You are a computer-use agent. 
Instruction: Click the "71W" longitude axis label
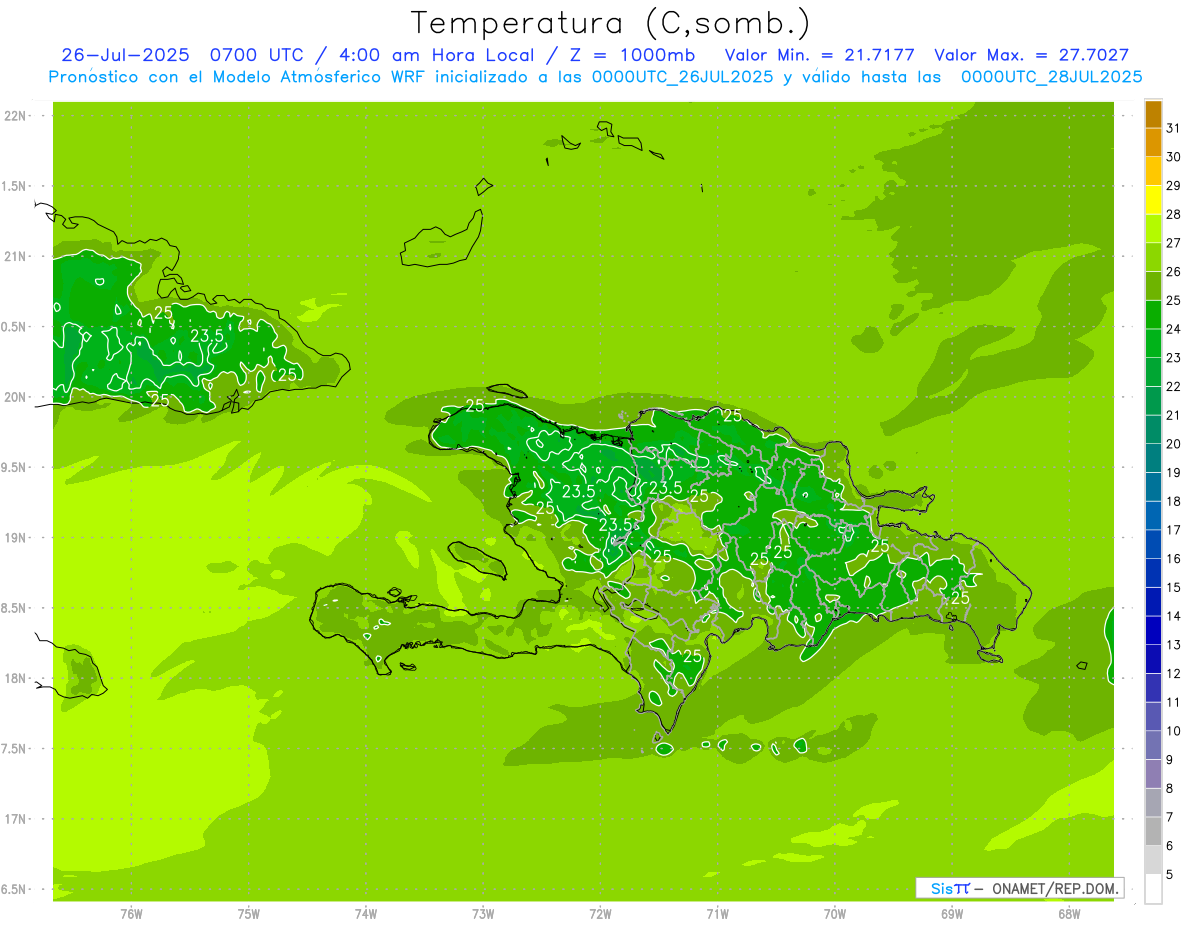(x=717, y=914)
